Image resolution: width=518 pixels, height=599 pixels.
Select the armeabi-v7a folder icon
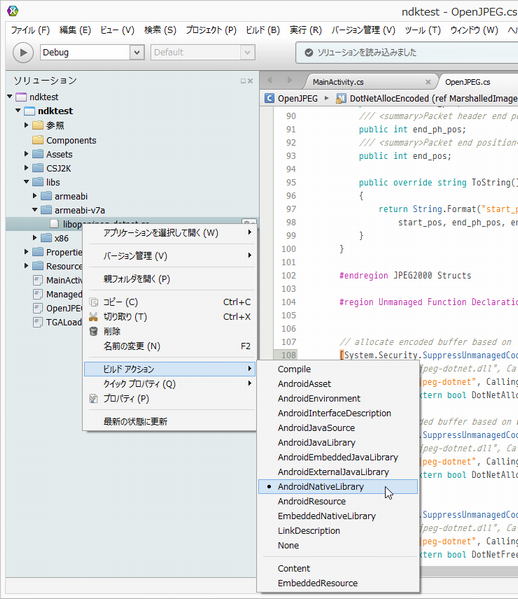[46, 210]
